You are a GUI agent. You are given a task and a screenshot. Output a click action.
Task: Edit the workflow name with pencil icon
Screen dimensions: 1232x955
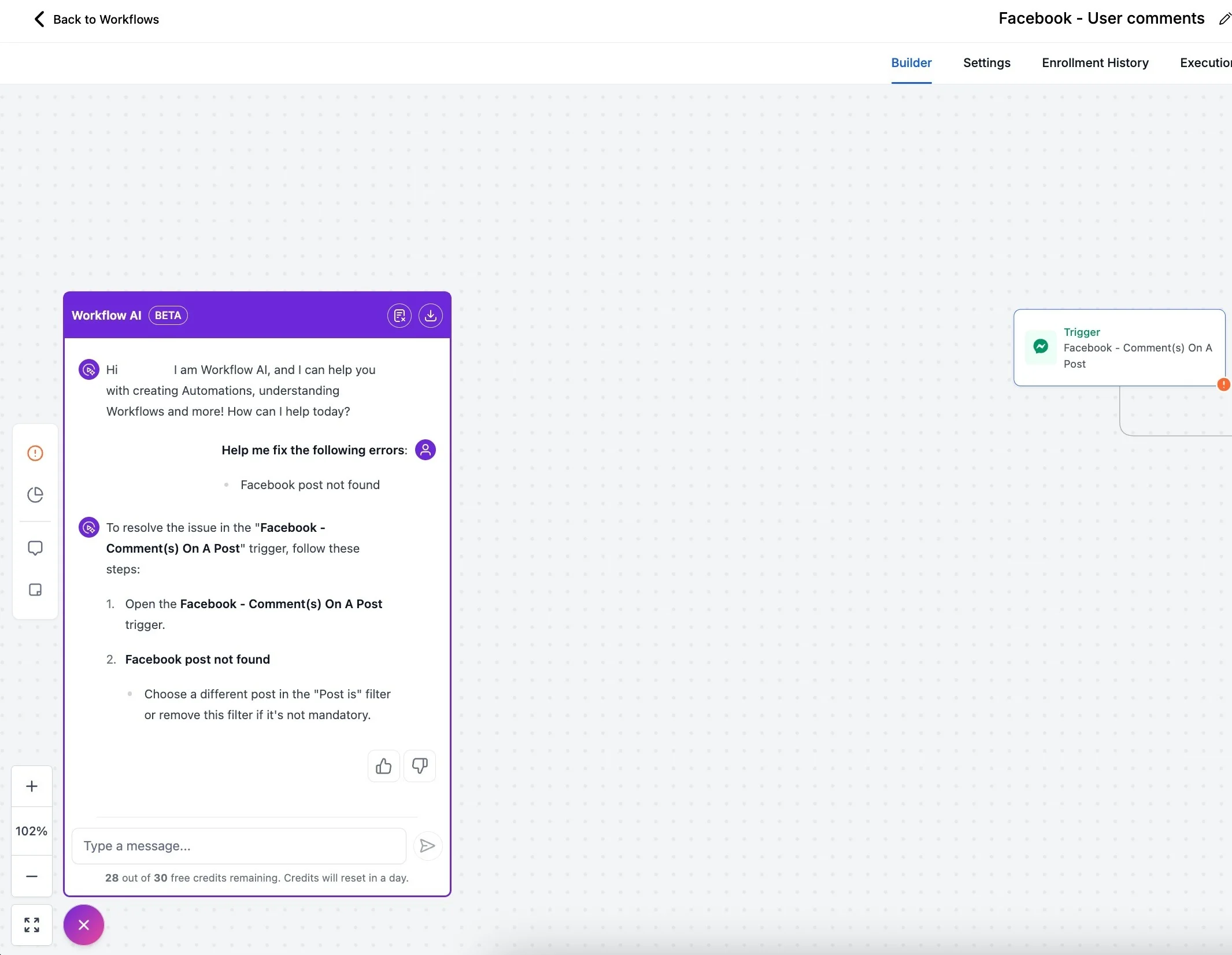point(1224,19)
